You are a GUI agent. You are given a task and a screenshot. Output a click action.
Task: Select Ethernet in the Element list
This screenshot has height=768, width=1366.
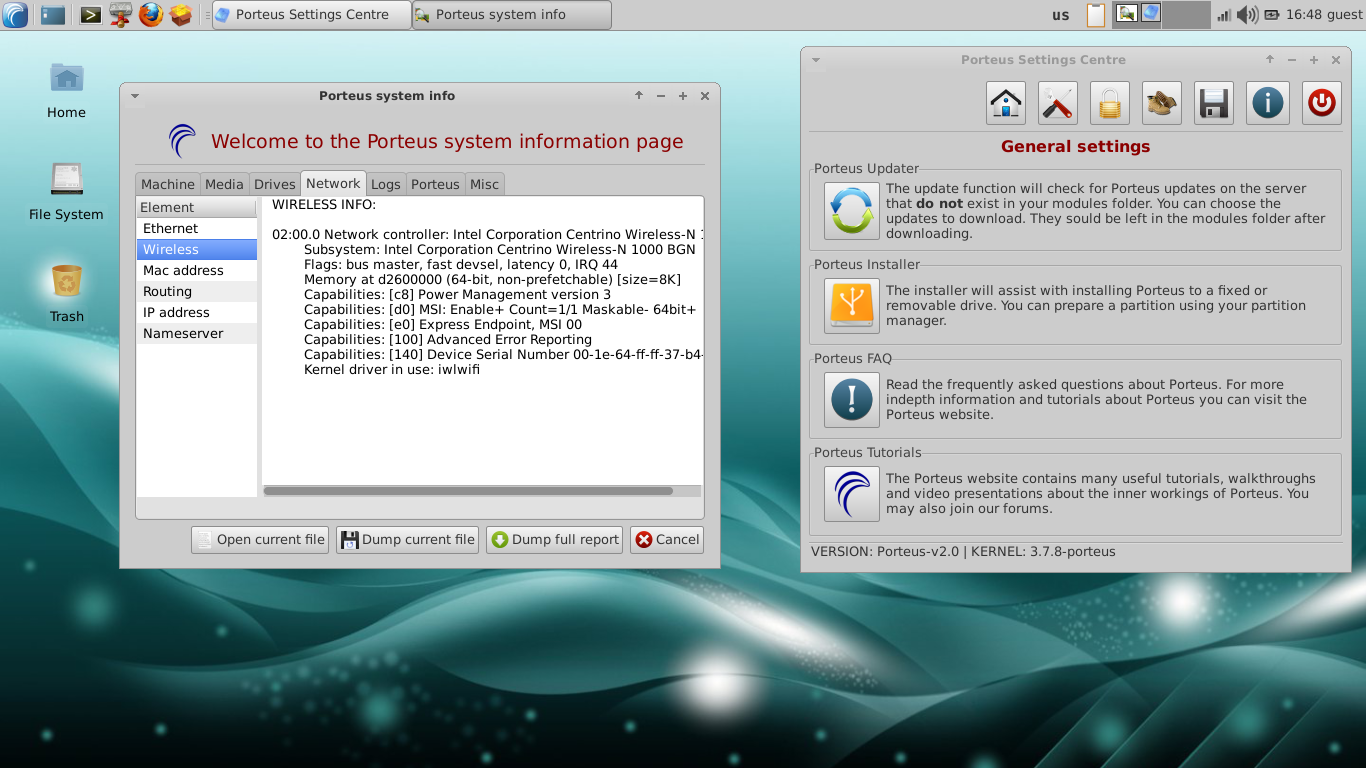click(197, 229)
